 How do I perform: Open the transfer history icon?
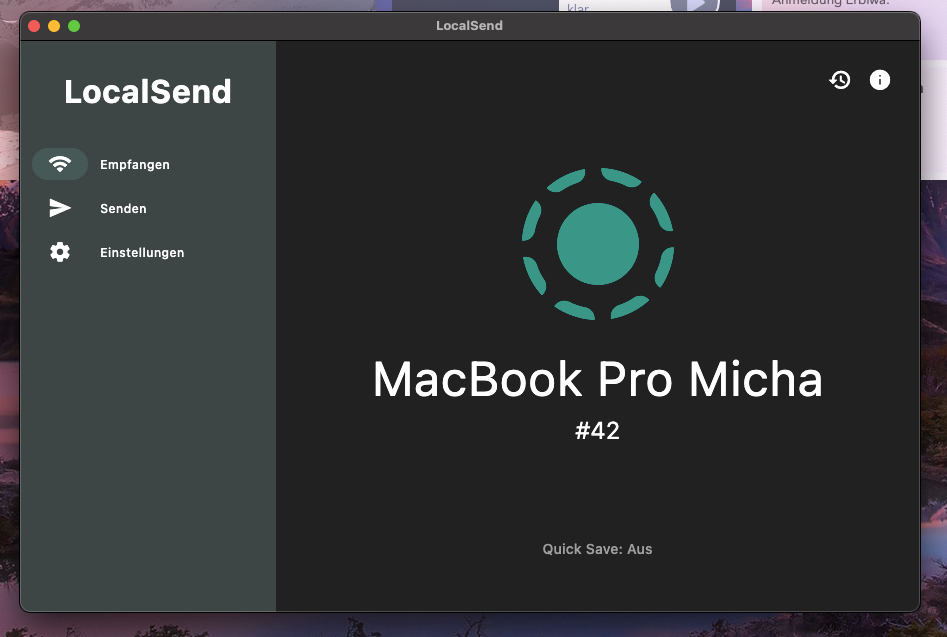tap(840, 80)
